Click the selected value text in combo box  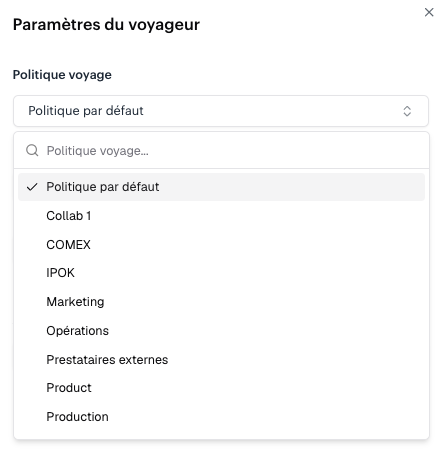(x=86, y=111)
